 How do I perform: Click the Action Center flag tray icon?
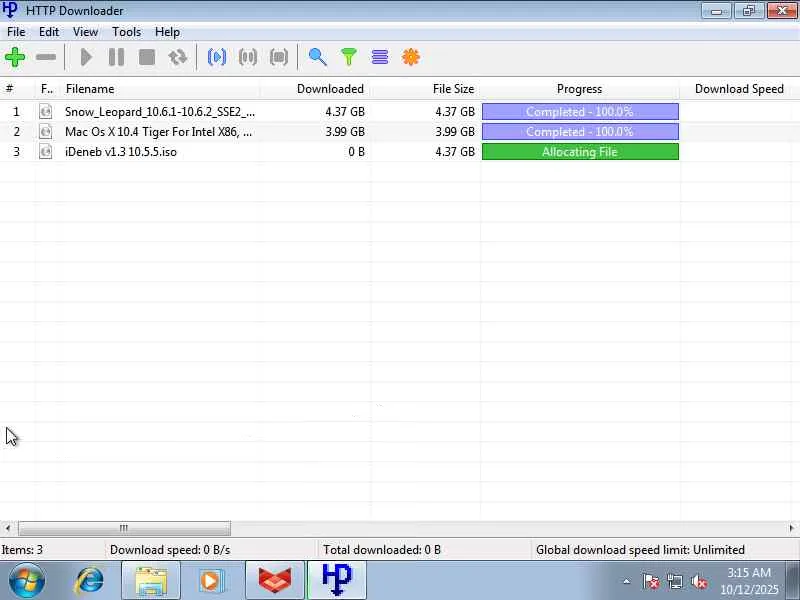(651, 582)
